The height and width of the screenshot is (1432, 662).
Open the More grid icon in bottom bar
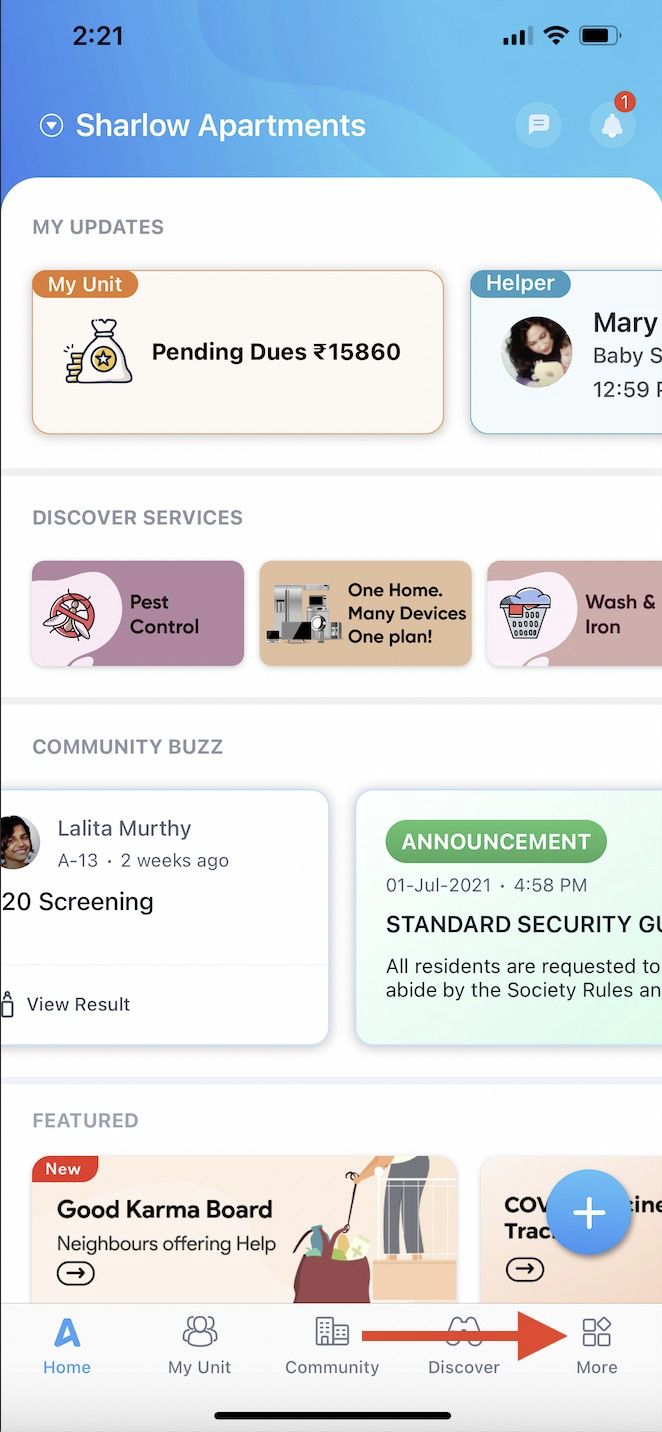[x=596, y=1332]
